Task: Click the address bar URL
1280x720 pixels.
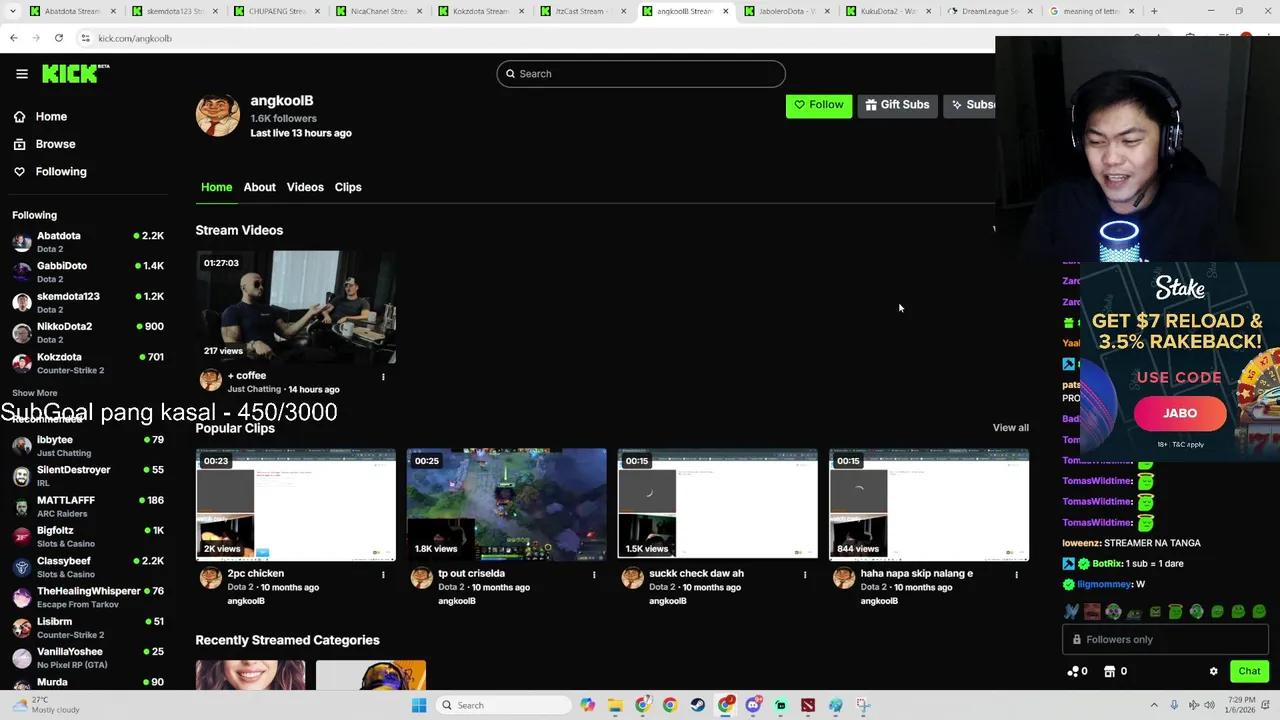Action: [x=135, y=38]
